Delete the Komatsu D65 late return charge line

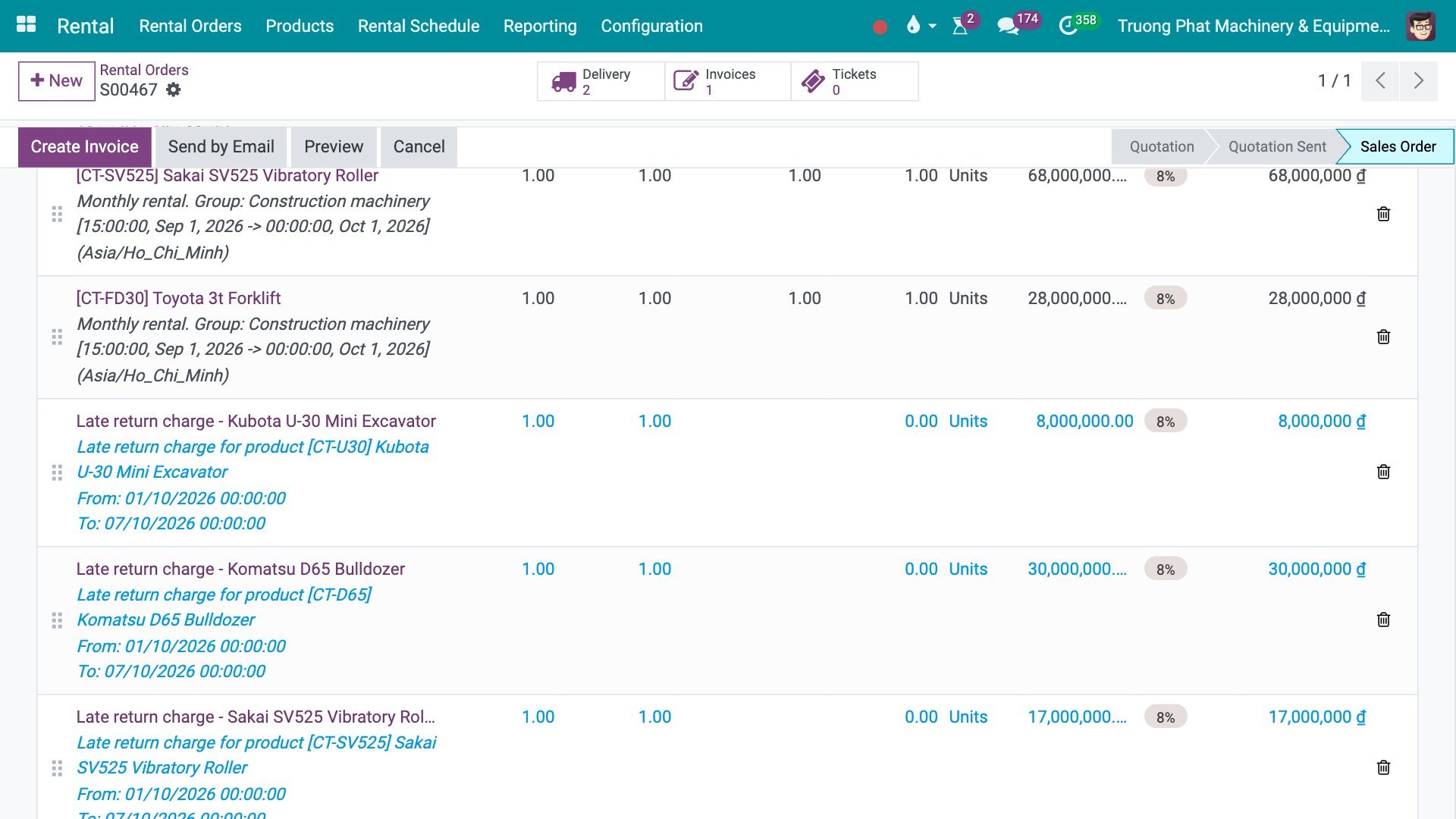(1383, 620)
